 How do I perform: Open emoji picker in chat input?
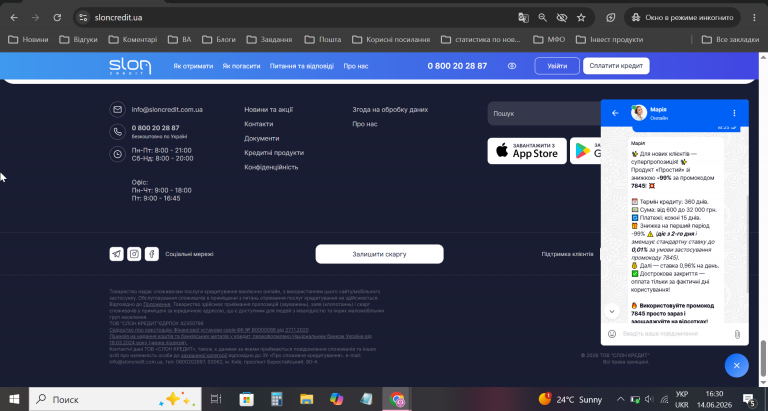[x=612, y=334]
